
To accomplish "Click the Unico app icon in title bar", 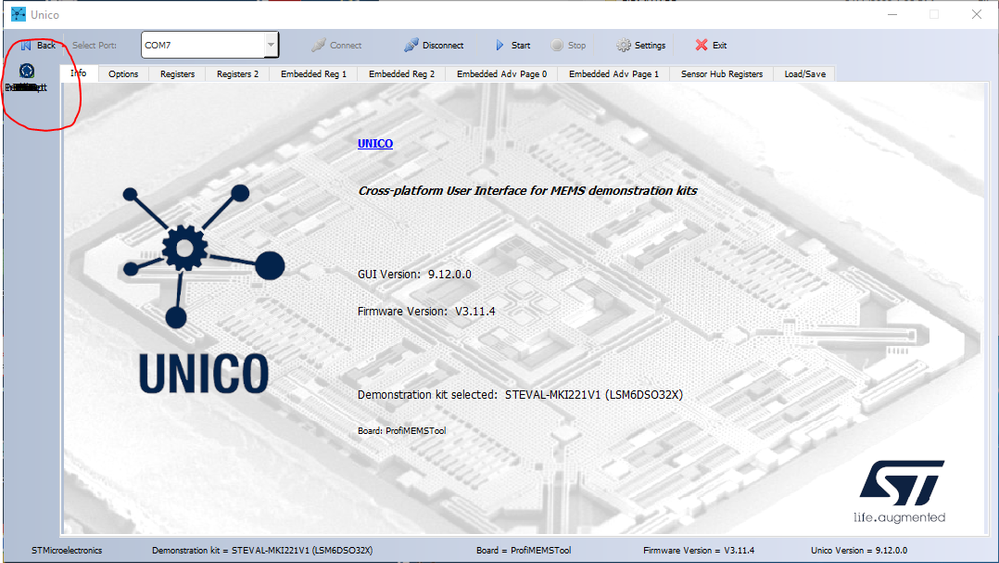I will [x=18, y=14].
